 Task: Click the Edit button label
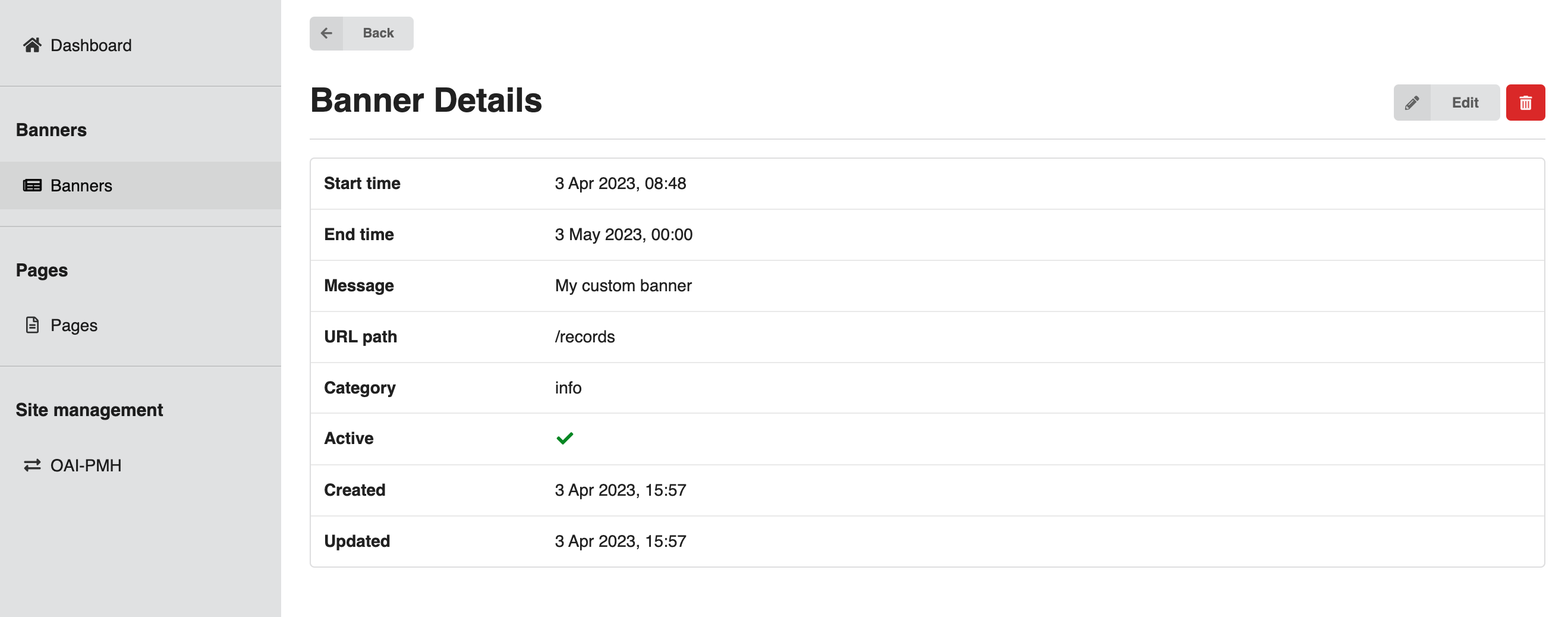point(1465,103)
